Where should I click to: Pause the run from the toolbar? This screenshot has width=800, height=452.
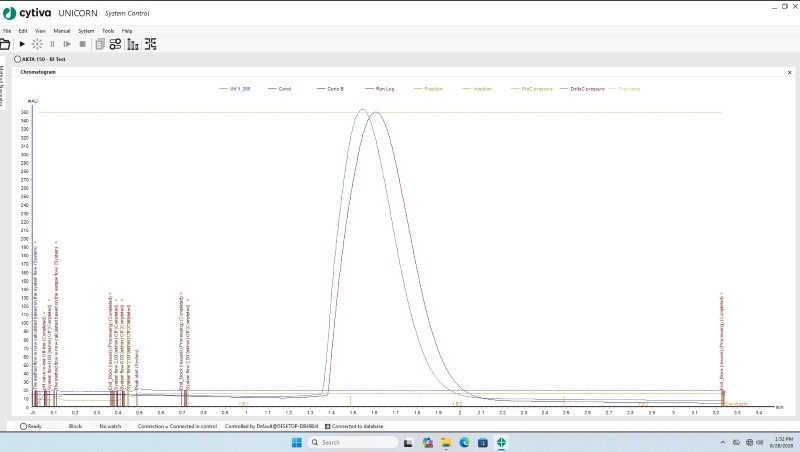pyautogui.click(x=52, y=44)
